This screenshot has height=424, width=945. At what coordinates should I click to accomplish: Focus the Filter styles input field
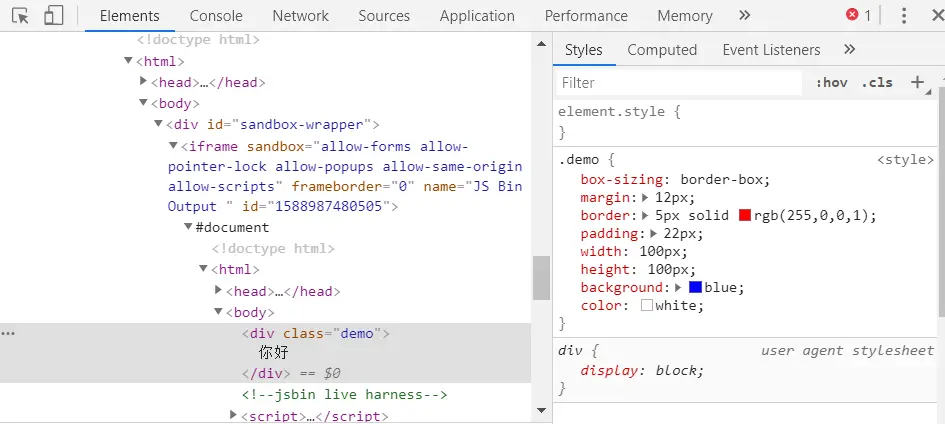coord(679,83)
